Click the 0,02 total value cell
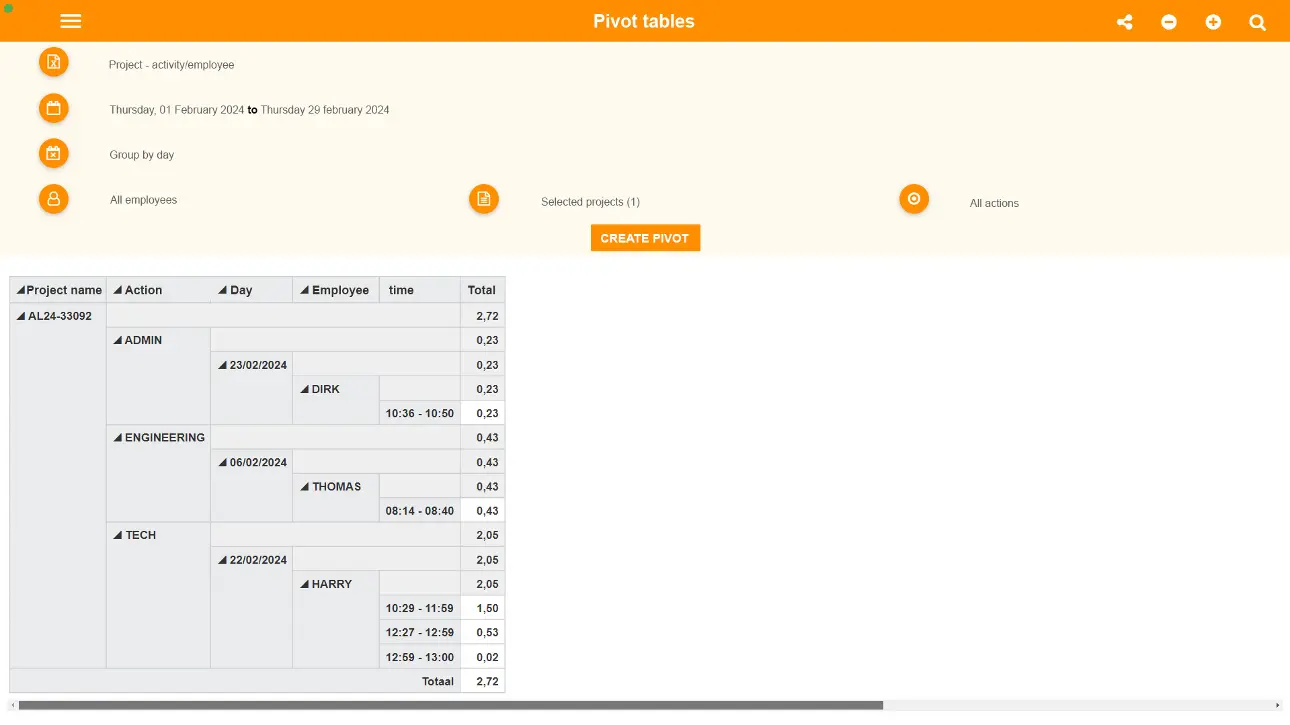This screenshot has height=725, width=1290. click(x=483, y=657)
